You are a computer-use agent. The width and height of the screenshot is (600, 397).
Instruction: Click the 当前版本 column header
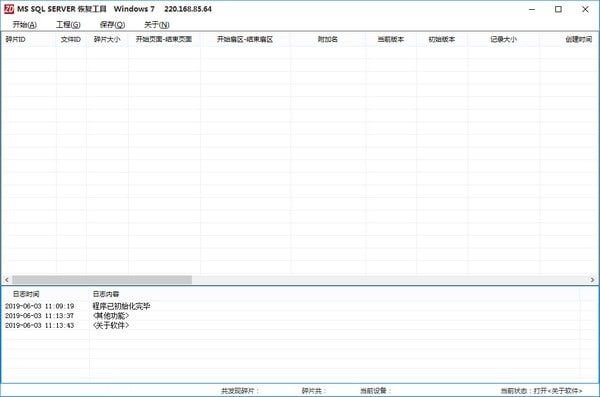391,39
